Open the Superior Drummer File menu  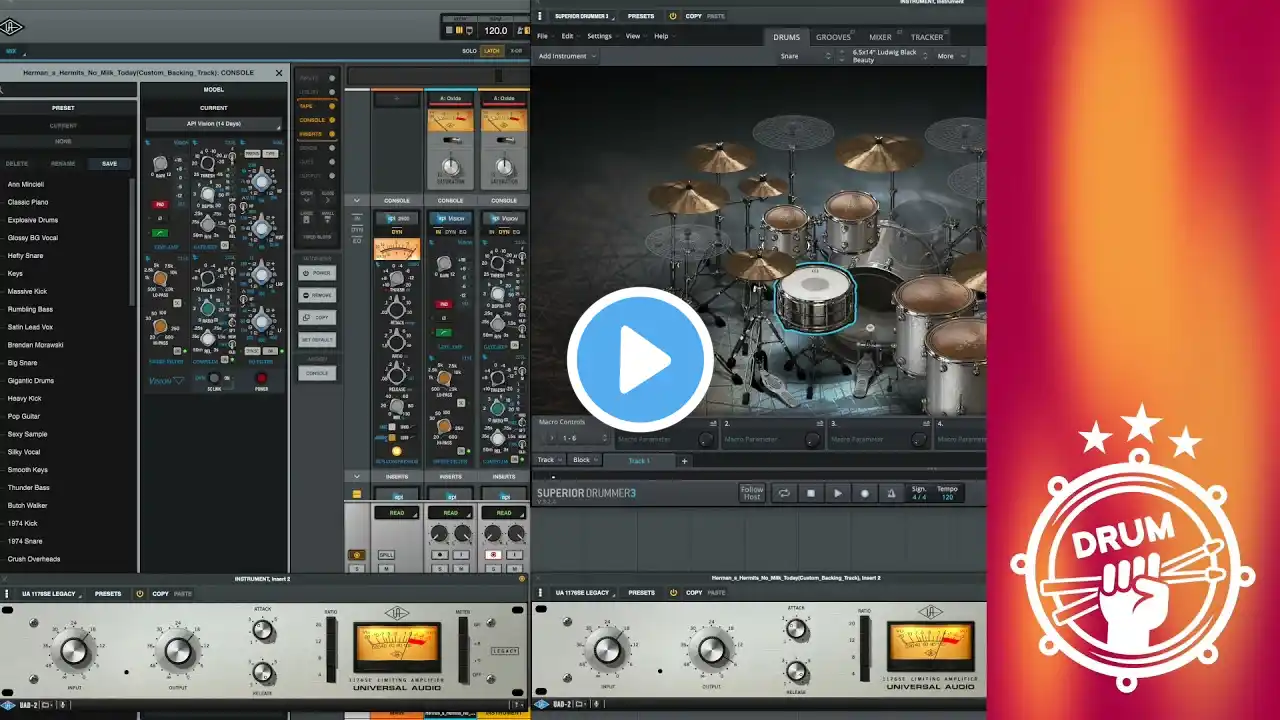pos(542,36)
